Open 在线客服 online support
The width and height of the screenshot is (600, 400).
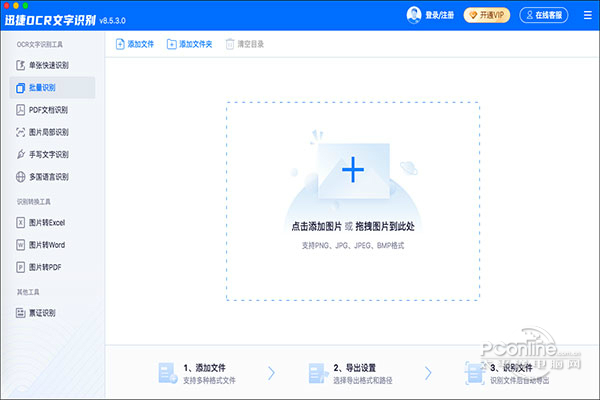point(543,15)
